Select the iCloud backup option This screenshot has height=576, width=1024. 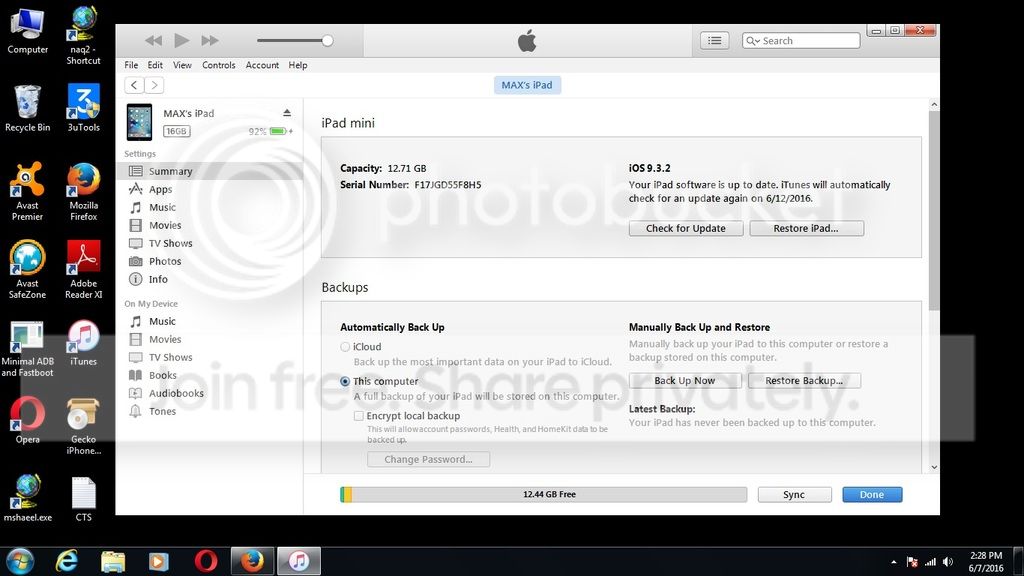click(345, 347)
